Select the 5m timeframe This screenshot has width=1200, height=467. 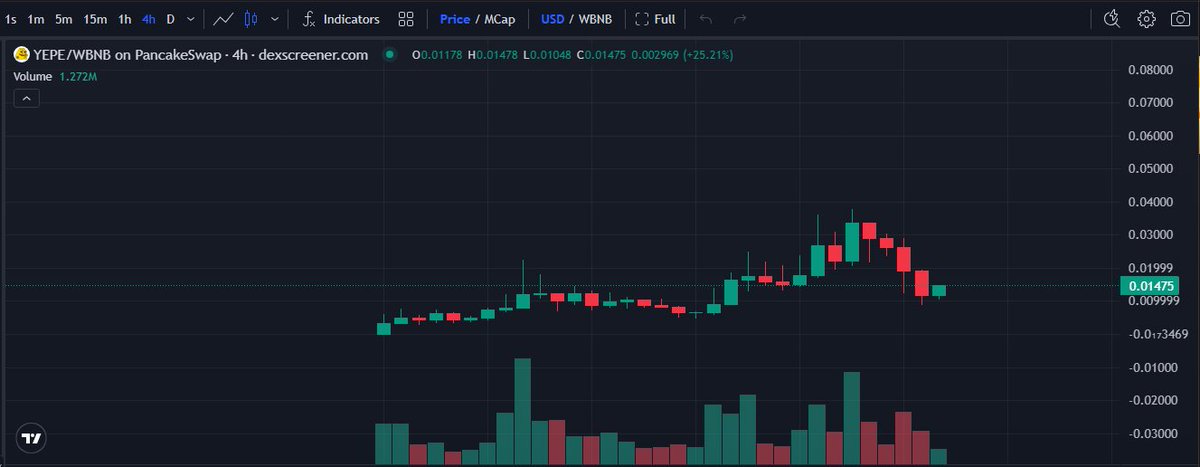[x=64, y=19]
